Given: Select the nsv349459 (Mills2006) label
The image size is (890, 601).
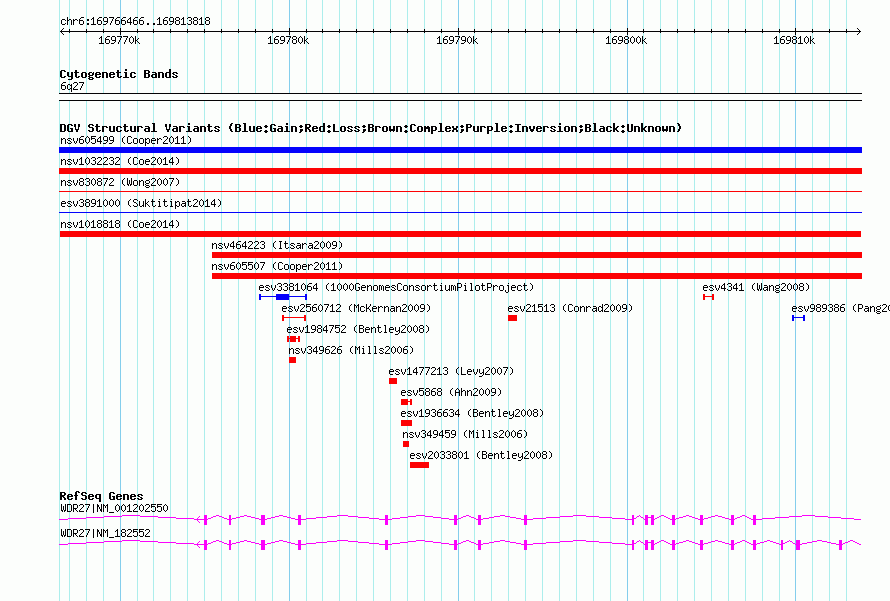Looking at the screenshot, I should pos(465,434).
